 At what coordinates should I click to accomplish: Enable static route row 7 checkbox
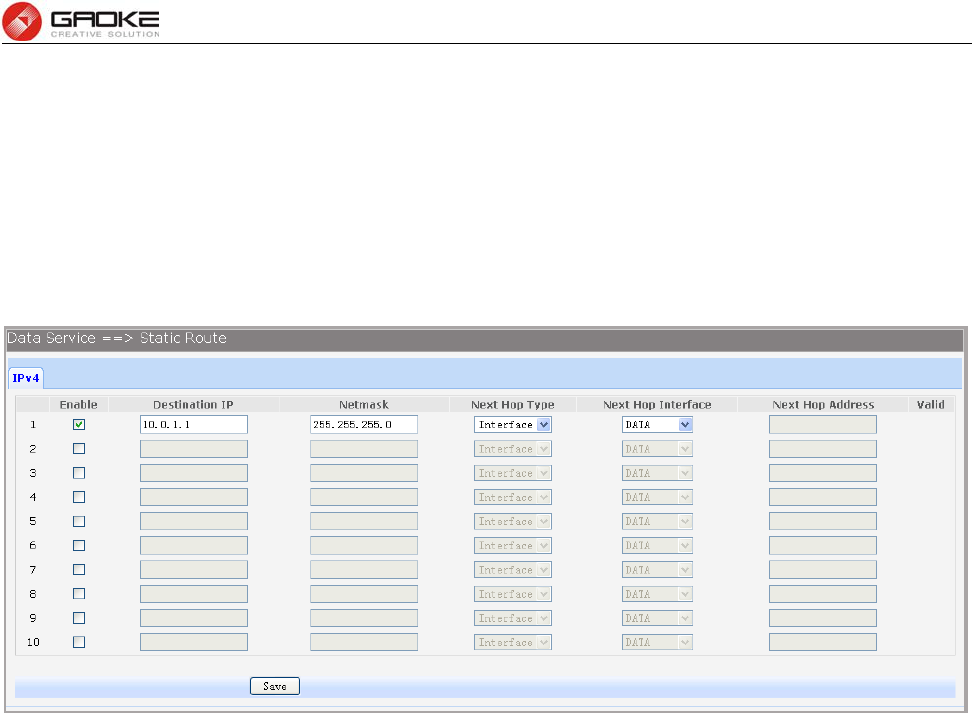79,570
